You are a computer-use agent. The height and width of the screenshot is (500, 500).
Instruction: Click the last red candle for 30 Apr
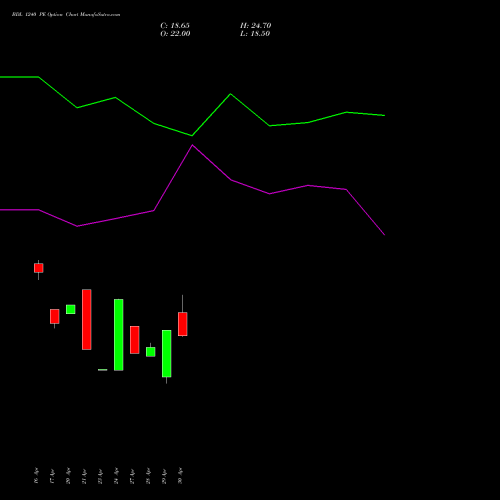click(x=183, y=324)
